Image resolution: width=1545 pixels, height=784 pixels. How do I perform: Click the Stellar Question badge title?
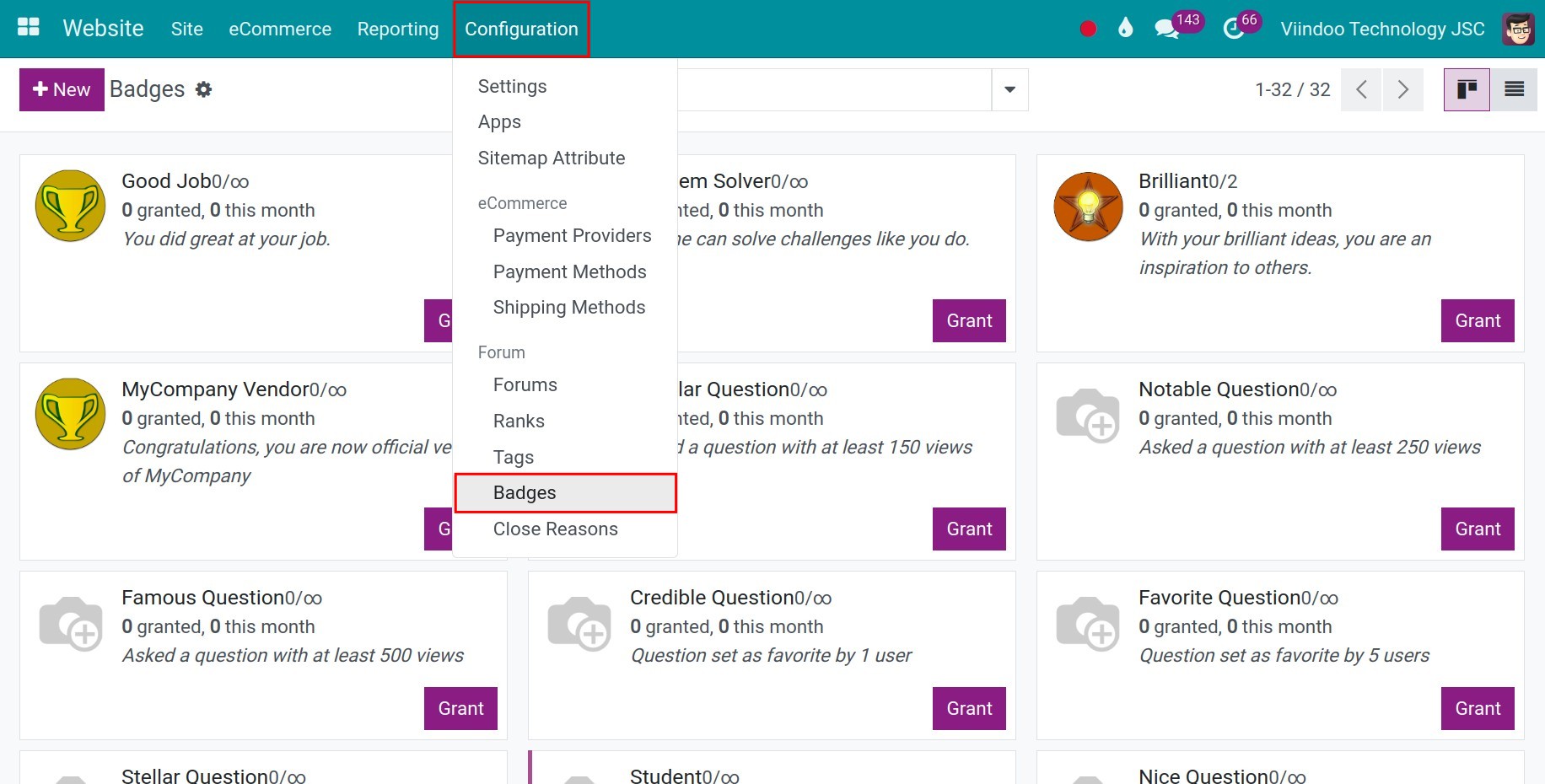pyautogui.click(x=195, y=775)
